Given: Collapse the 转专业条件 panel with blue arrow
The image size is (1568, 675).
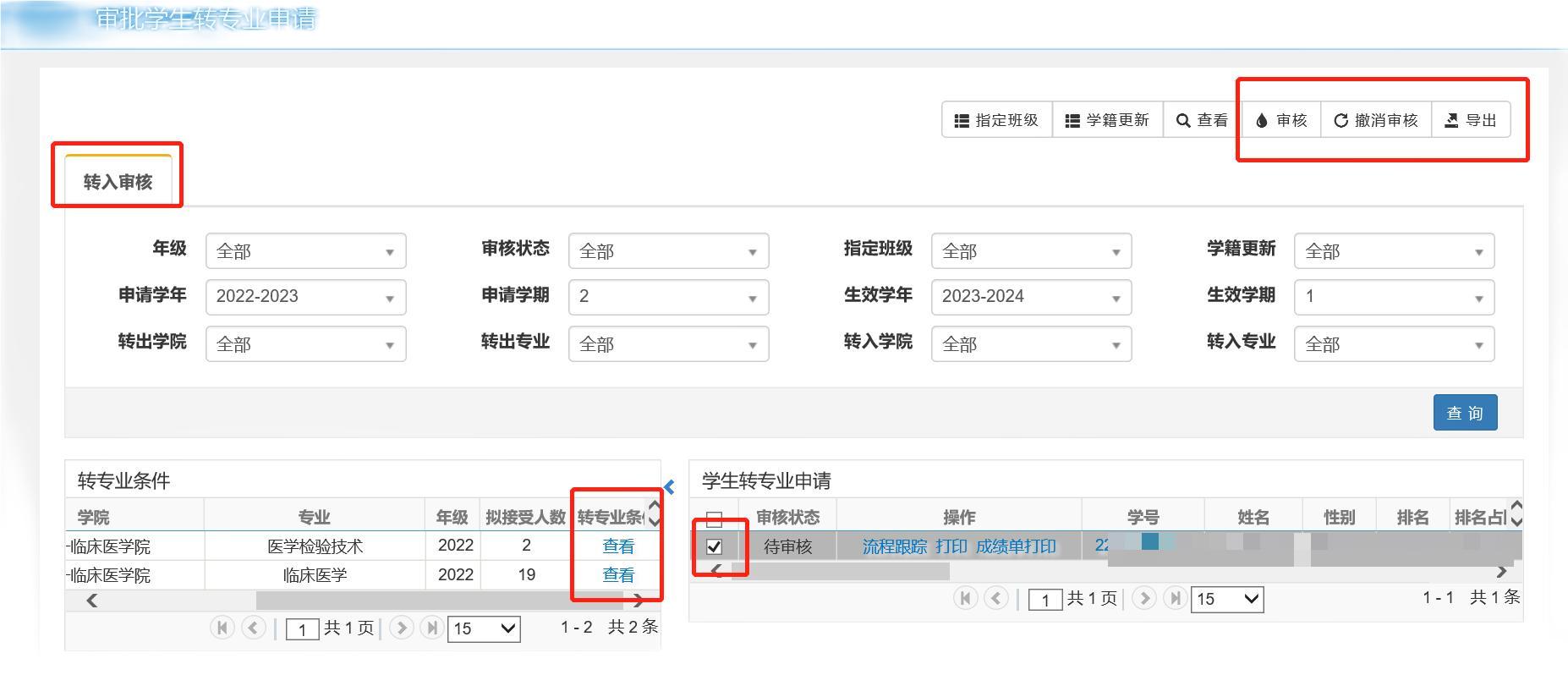Looking at the screenshot, I should click(669, 486).
